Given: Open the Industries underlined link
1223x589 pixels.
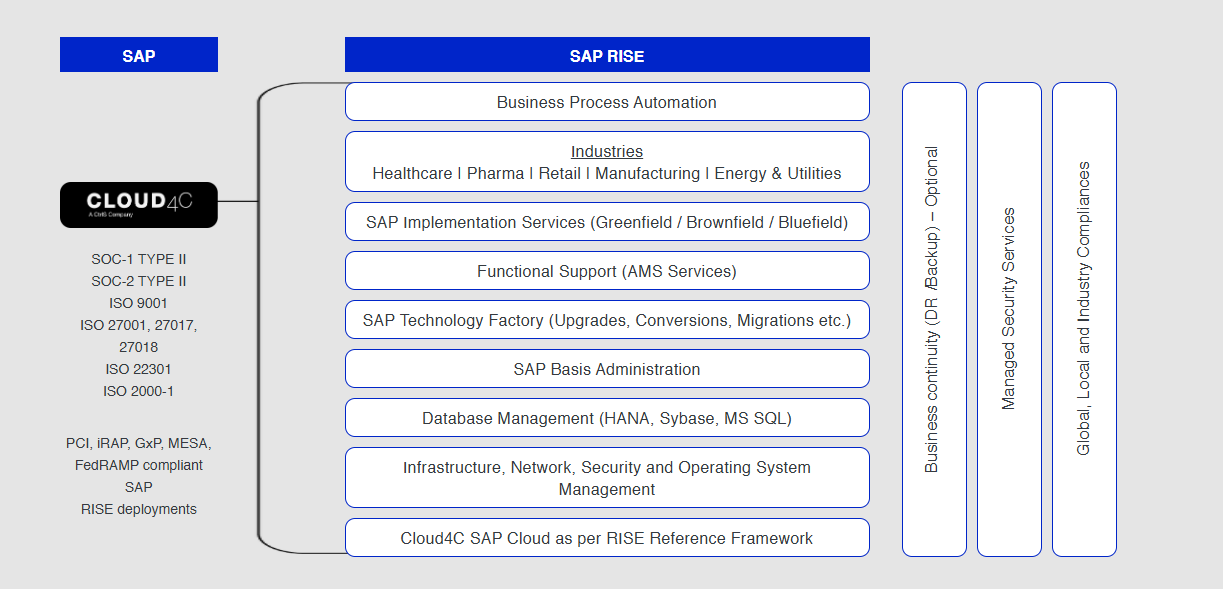Looking at the screenshot, I should (606, 152).
